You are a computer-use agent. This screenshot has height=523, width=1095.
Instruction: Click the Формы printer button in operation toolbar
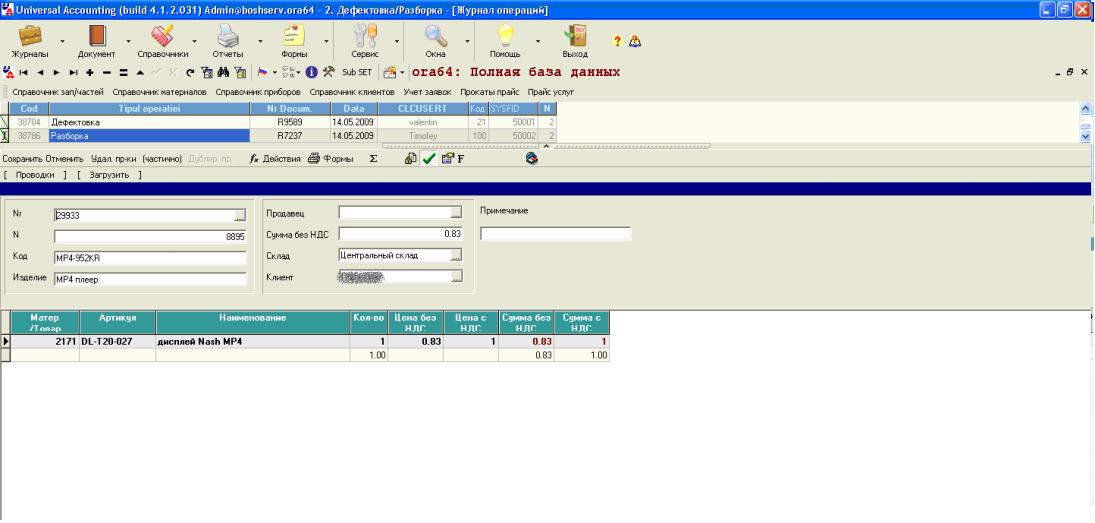coord(330,159)
